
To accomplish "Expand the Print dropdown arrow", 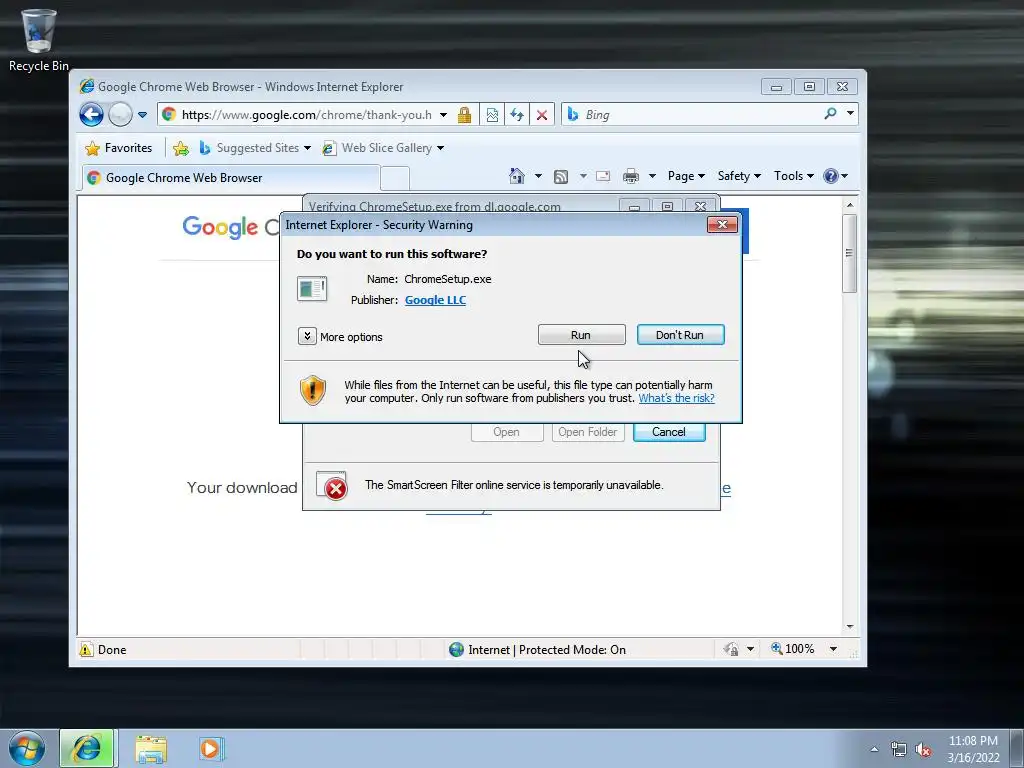I will (x=652, y=176).
